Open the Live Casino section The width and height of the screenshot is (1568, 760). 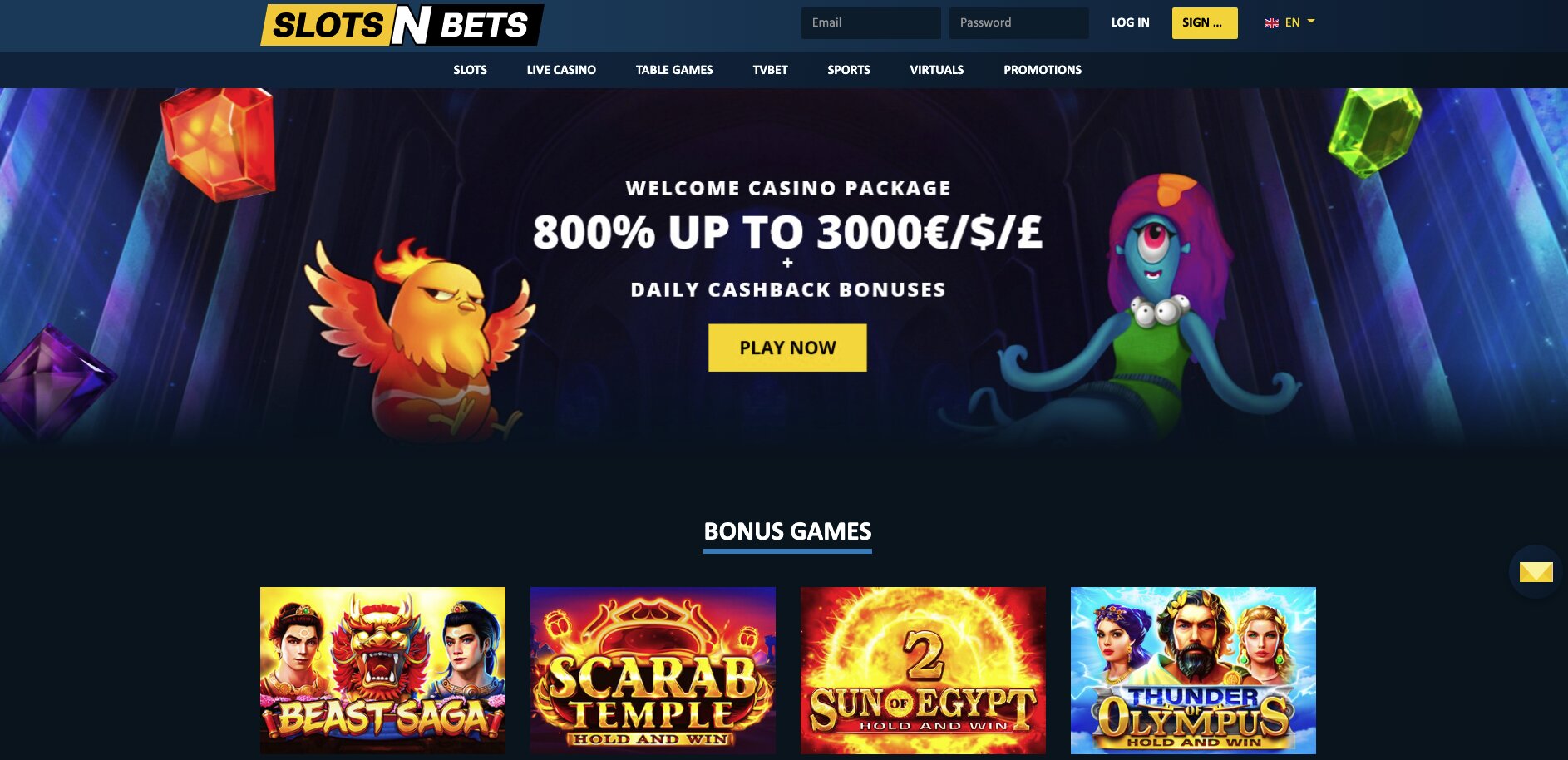(x=561, y=70)
